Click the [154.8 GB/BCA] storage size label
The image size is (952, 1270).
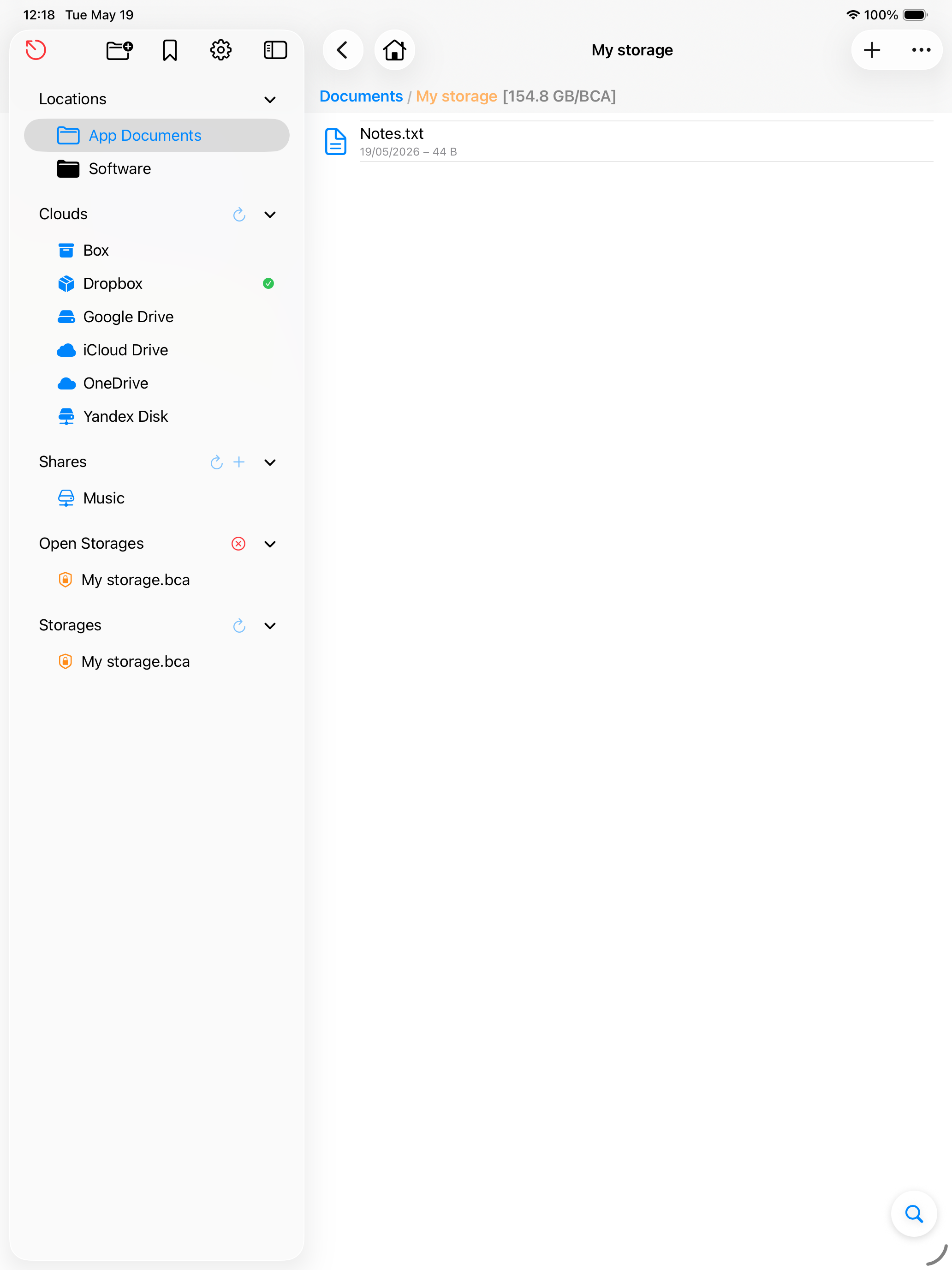tap(559, 96)
